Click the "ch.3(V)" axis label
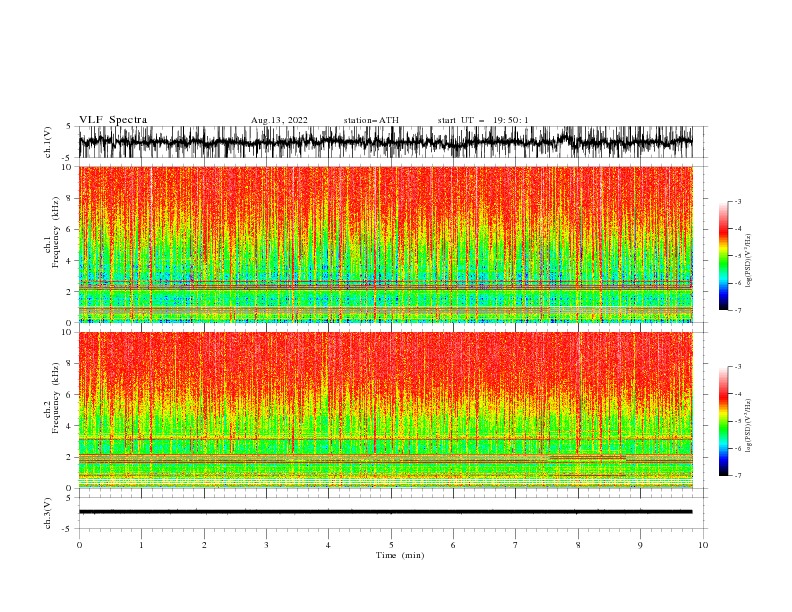 click(x=48, y=513)
